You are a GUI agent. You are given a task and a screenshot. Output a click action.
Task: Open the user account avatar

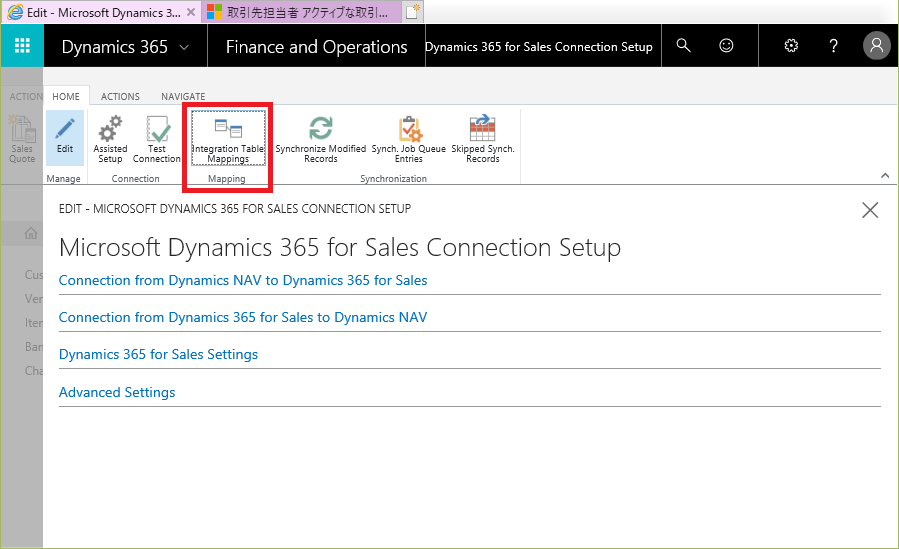[876, 45]
